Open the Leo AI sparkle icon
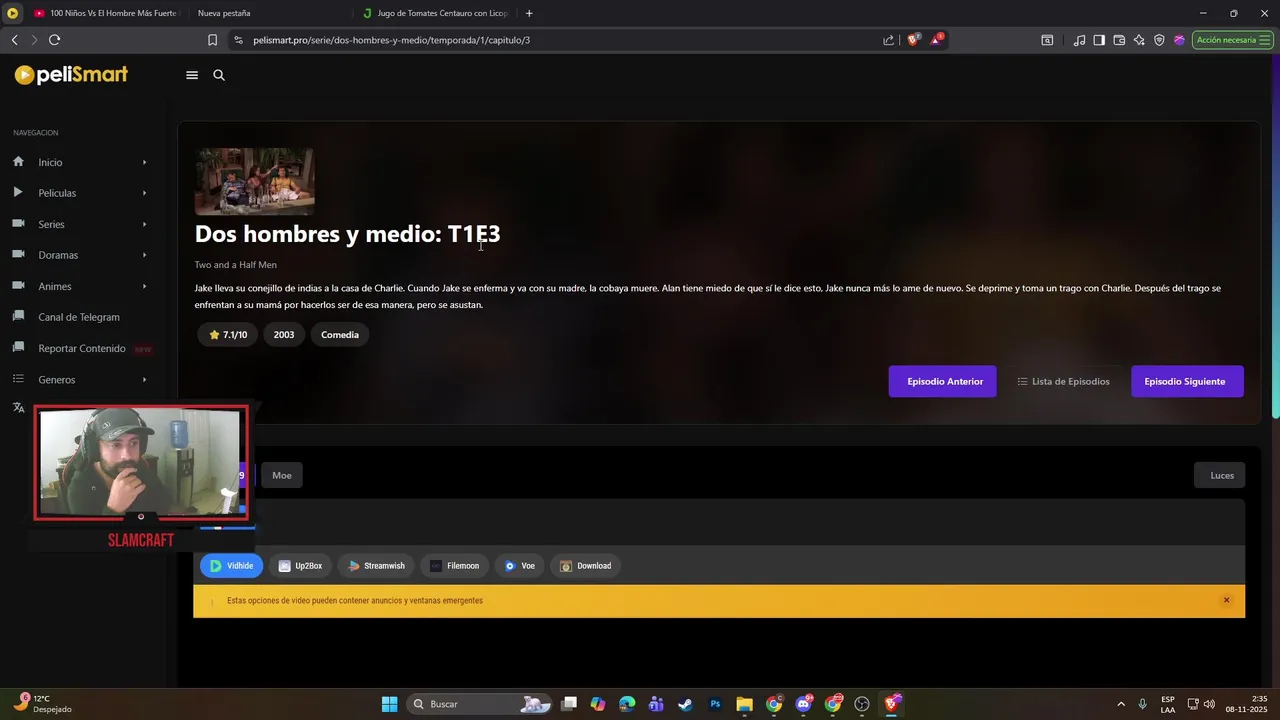 pyautogui.click(x=1139, y=40)
